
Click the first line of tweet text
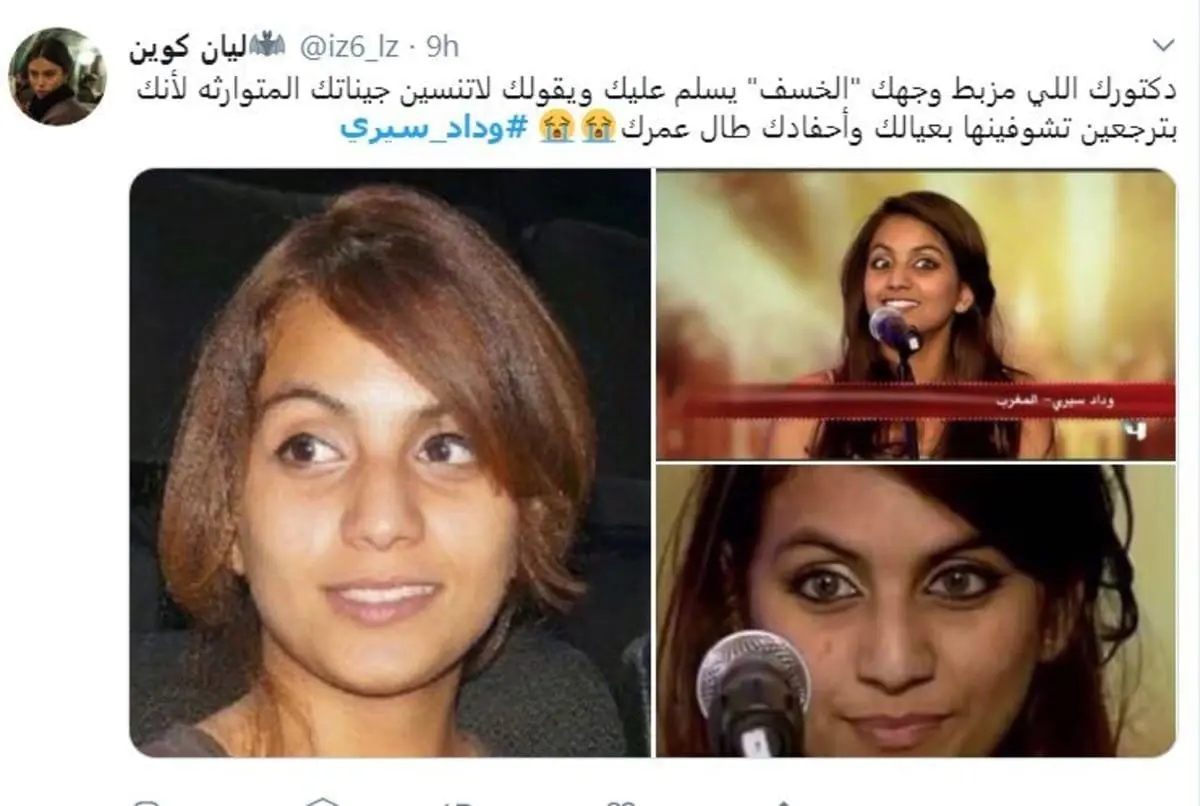click(x=657, y=92)
